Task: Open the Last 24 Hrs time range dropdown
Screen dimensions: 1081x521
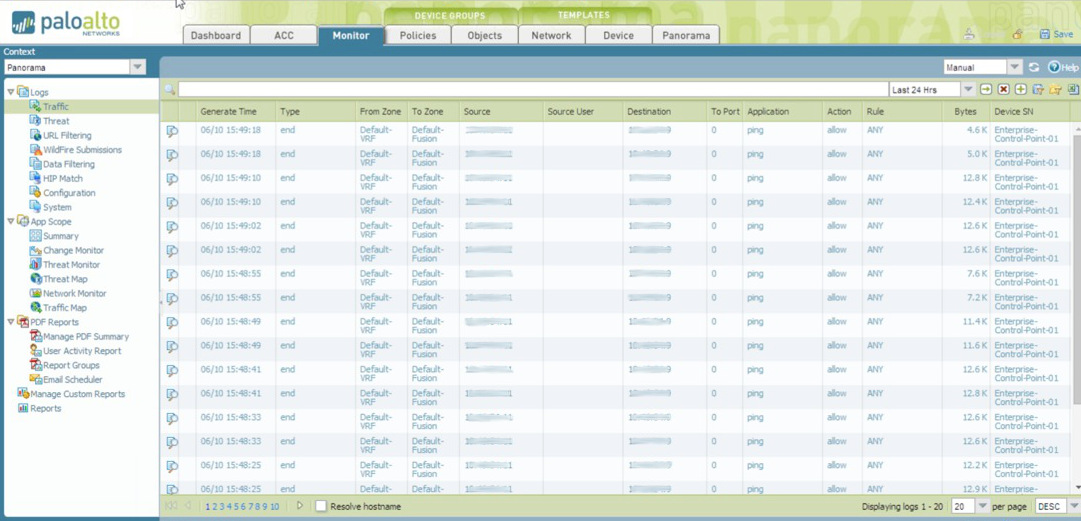Action: [x=967, y=90]
